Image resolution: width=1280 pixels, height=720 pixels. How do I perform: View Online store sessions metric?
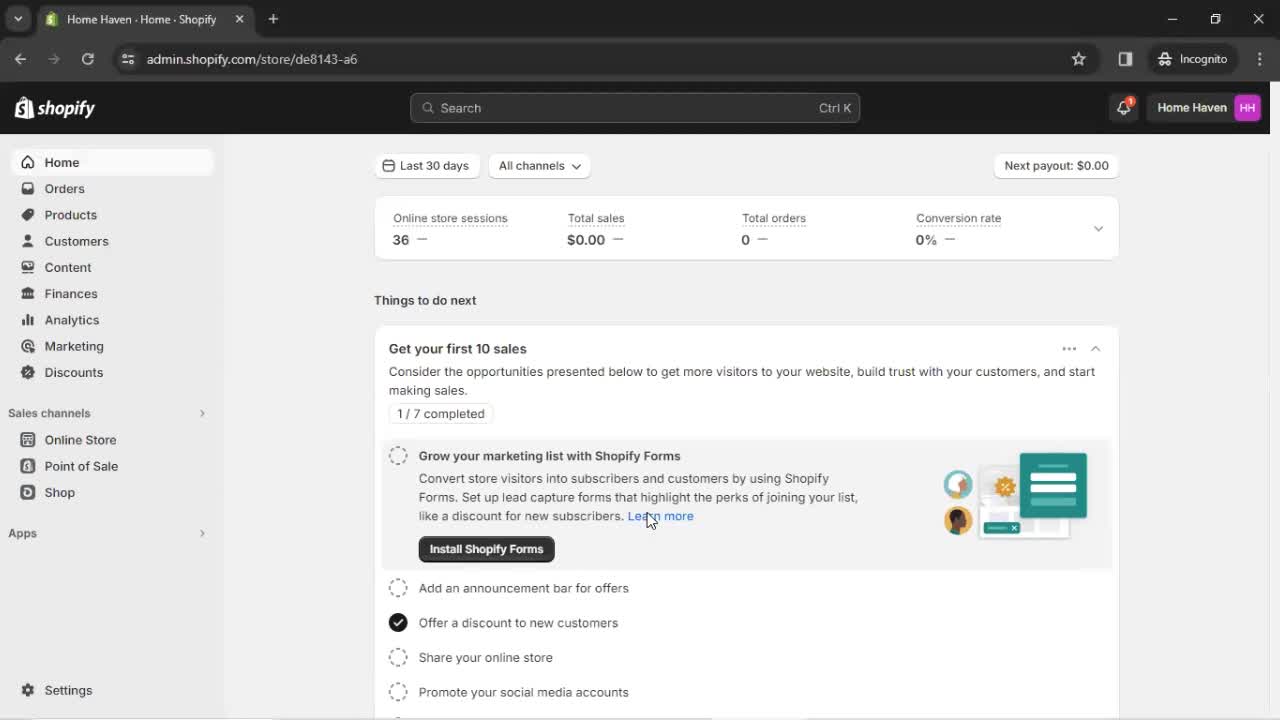tap(450, 229)
